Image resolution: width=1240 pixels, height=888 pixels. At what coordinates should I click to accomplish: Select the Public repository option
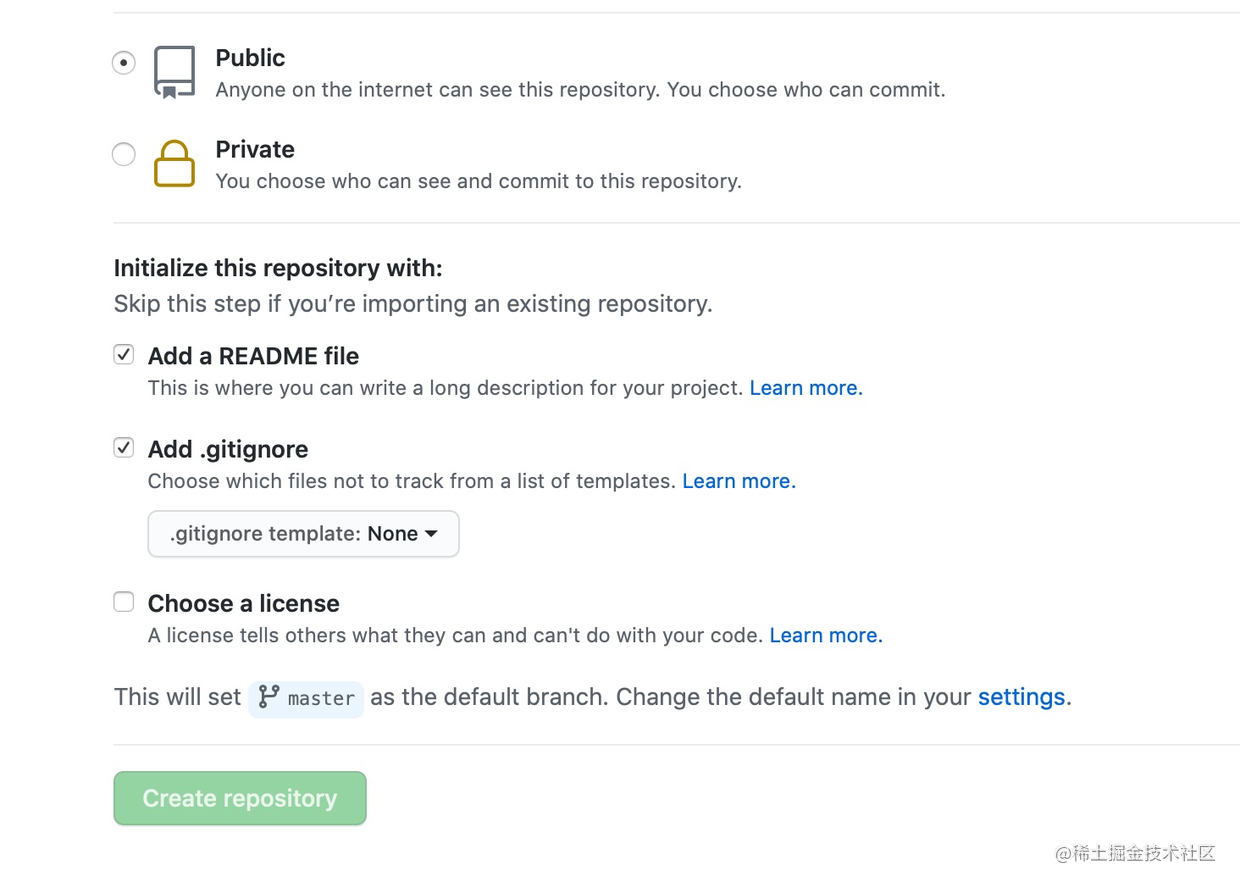coord(123,62)
